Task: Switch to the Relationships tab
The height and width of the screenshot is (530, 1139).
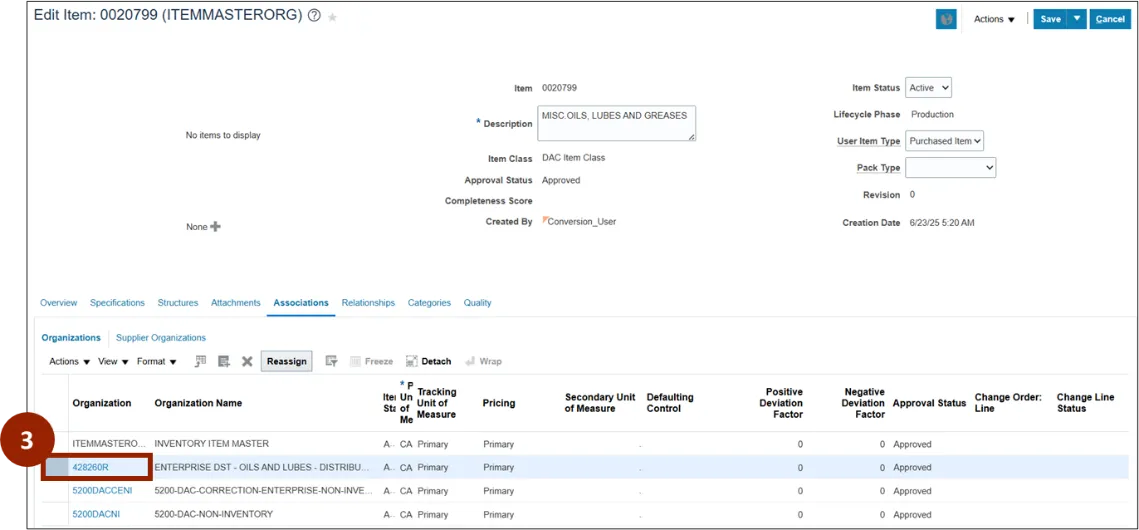Action: pos(368,303)
